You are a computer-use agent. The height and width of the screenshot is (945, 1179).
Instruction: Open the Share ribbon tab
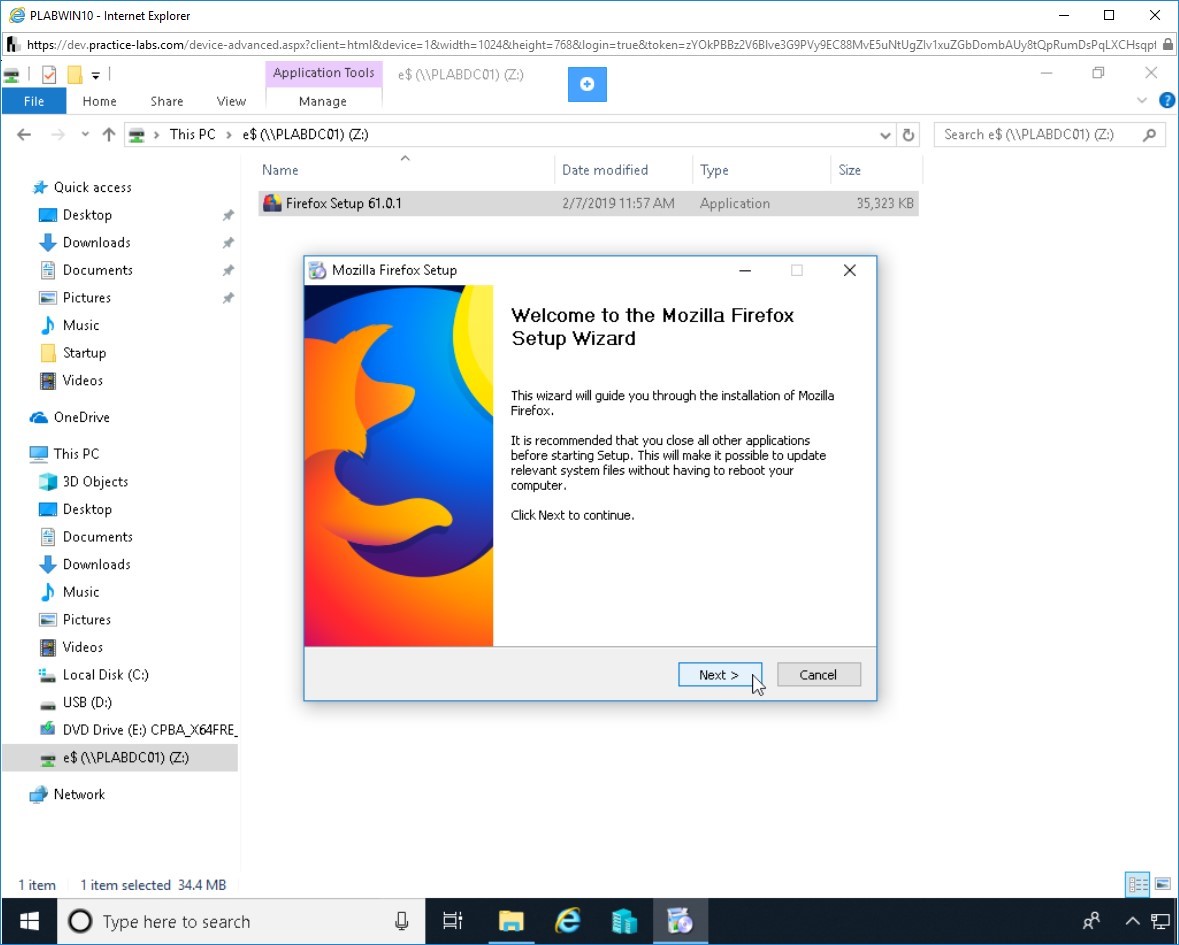click(166, 101)
